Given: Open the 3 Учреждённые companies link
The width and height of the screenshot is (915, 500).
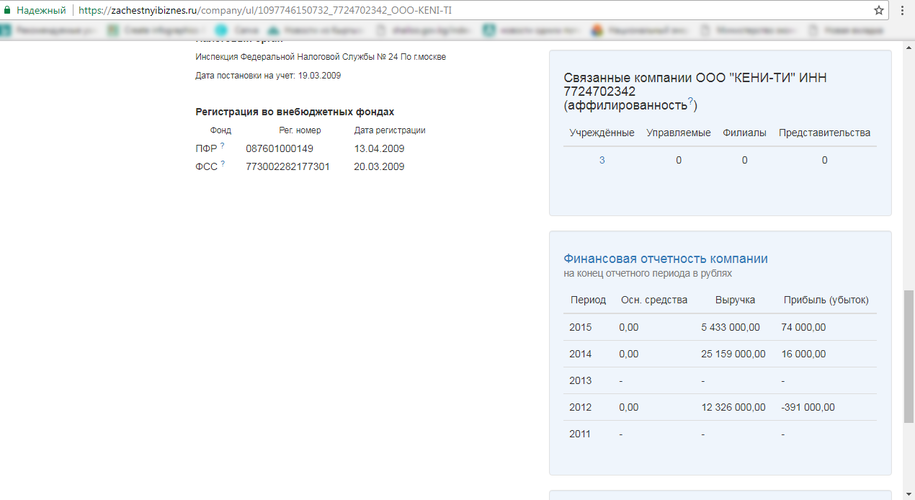Looking at the screenshot, I should coord(602,160).
